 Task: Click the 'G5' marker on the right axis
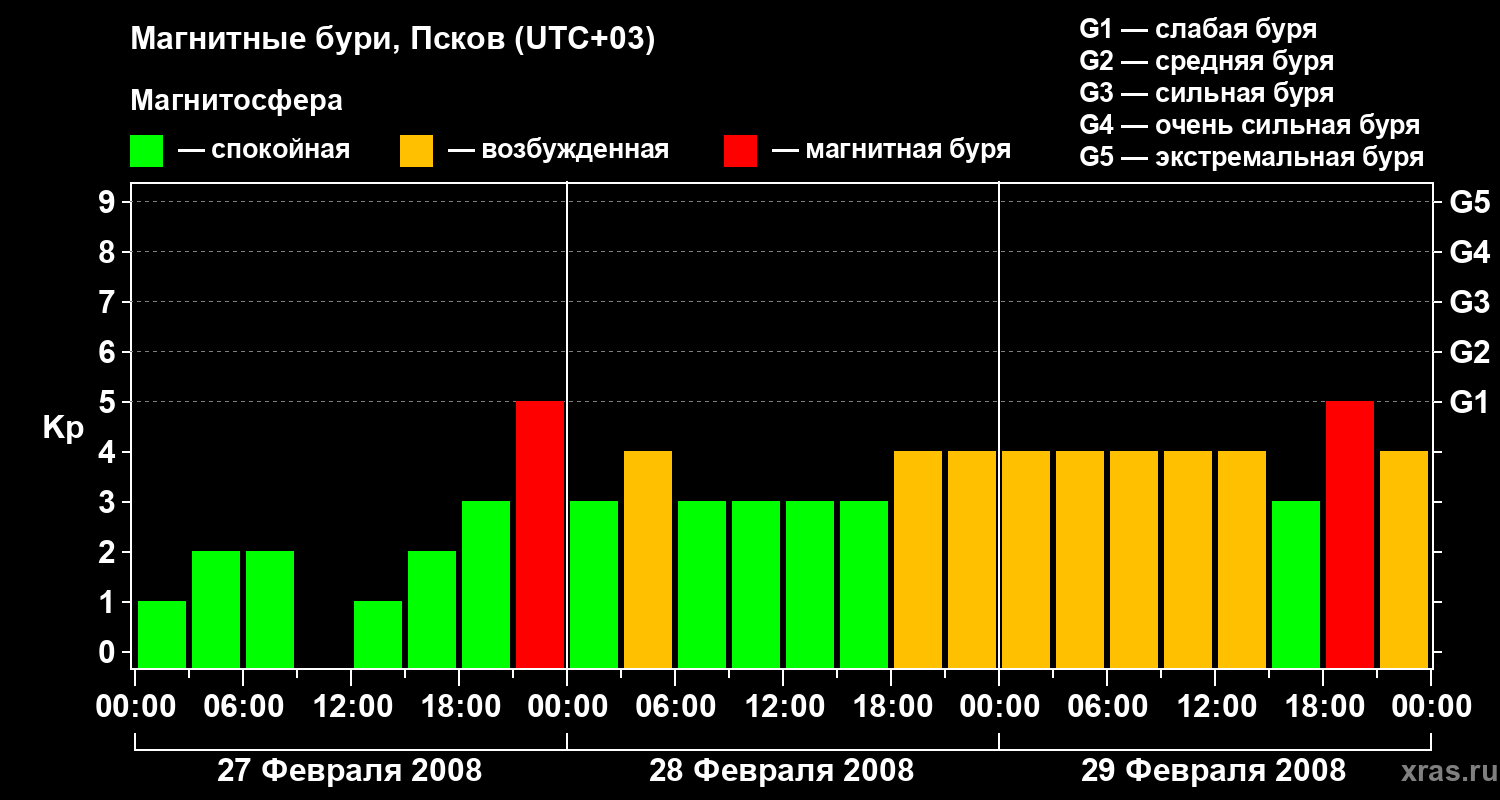1469,202
